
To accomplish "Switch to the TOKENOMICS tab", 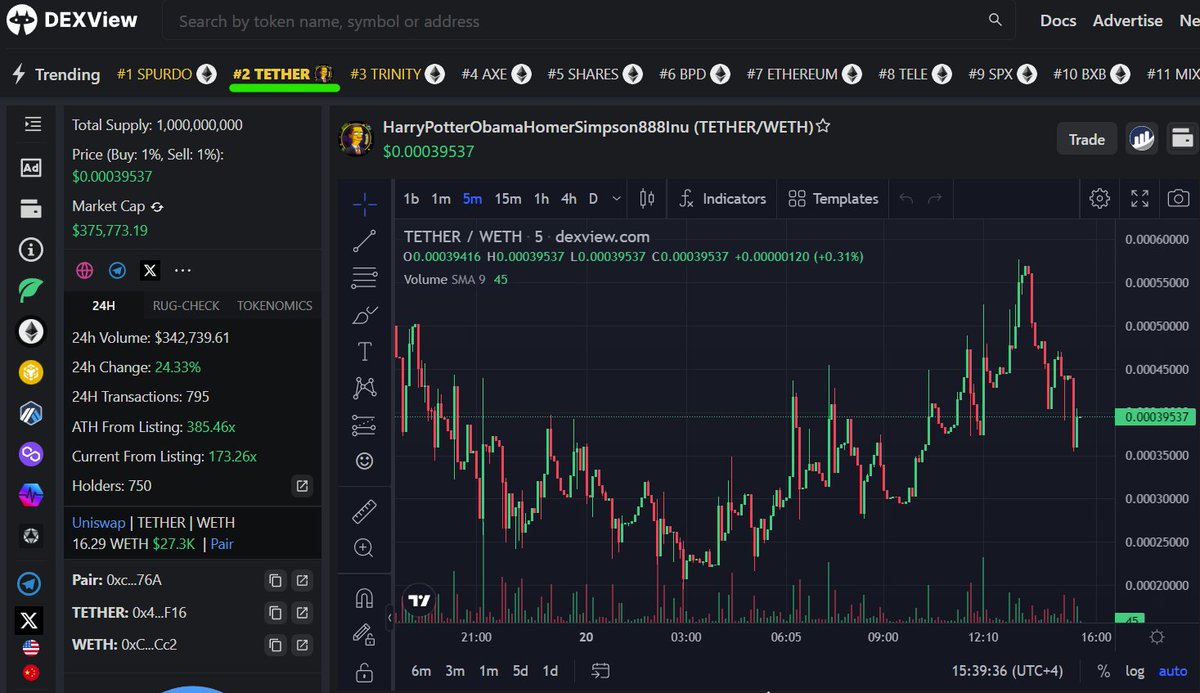I will point(275,306).
